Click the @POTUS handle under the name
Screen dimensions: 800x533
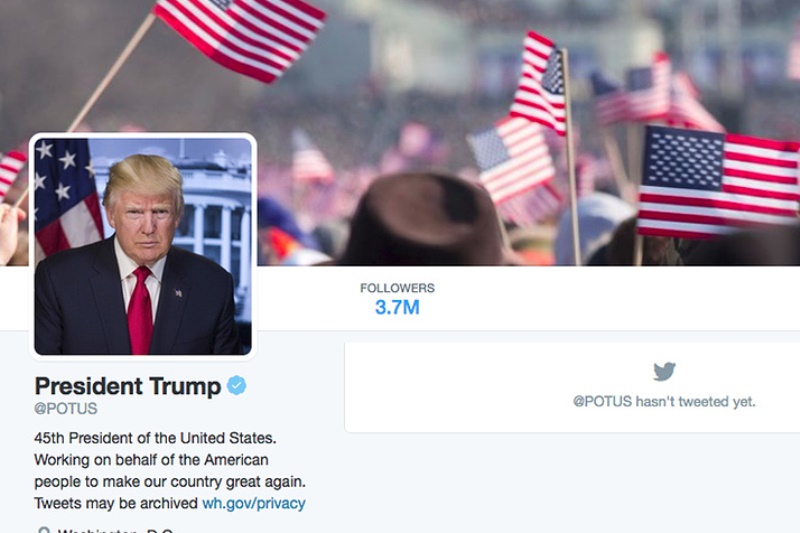click(65, 409)
